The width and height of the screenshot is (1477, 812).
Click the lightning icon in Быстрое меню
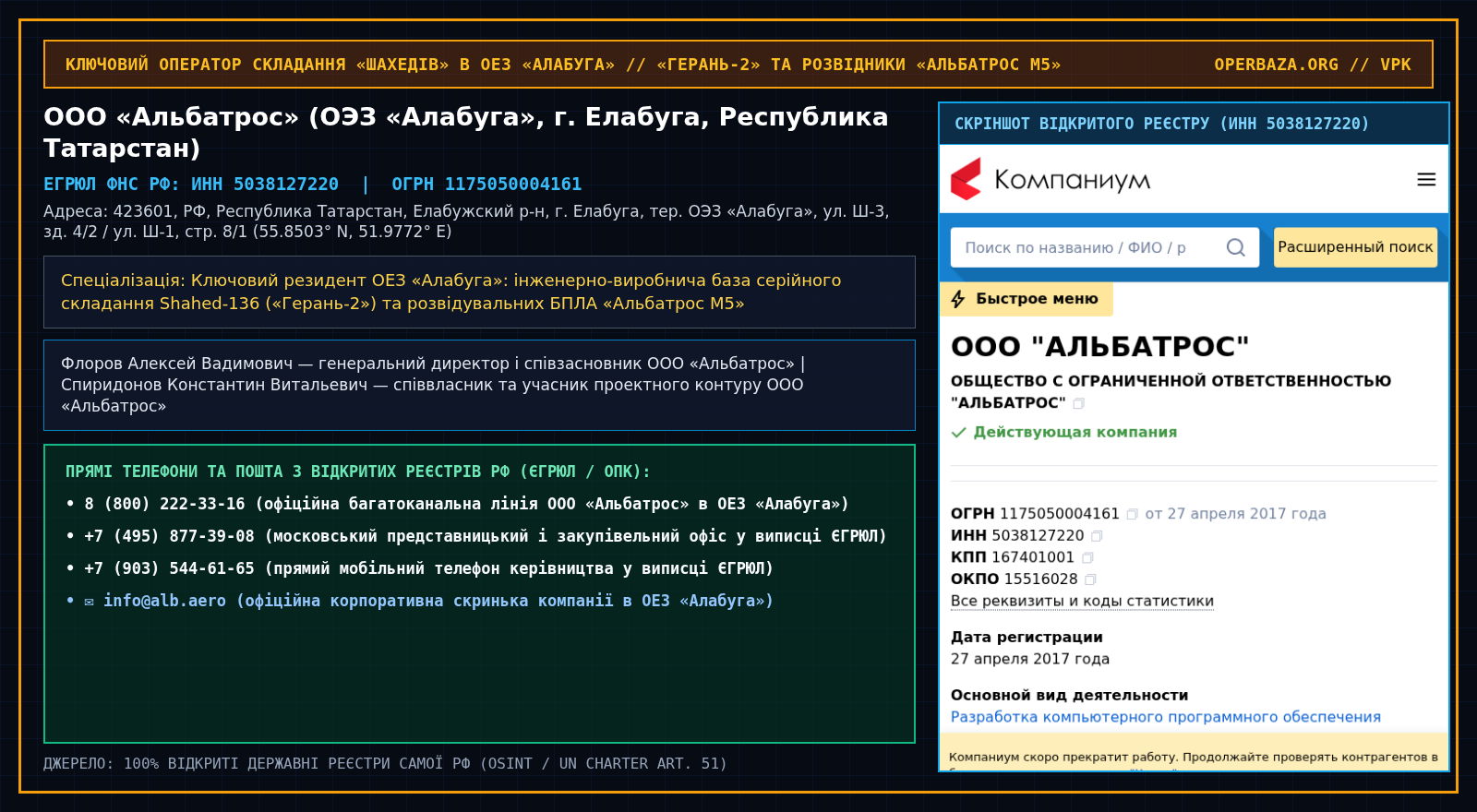click(x=958, y=299)
